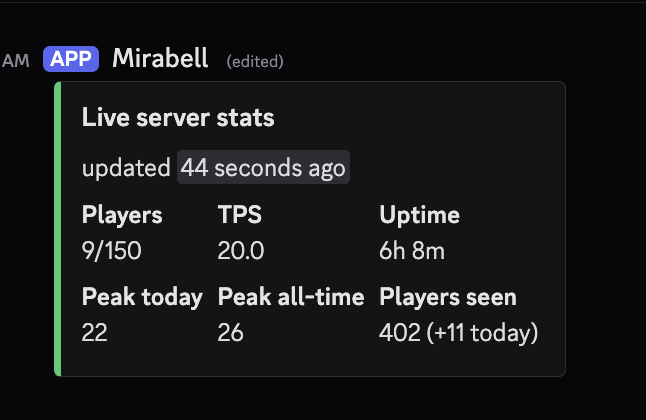
Task: Click the green accent bar of embed
Action: pyautogui.click(x=58, y=229)
